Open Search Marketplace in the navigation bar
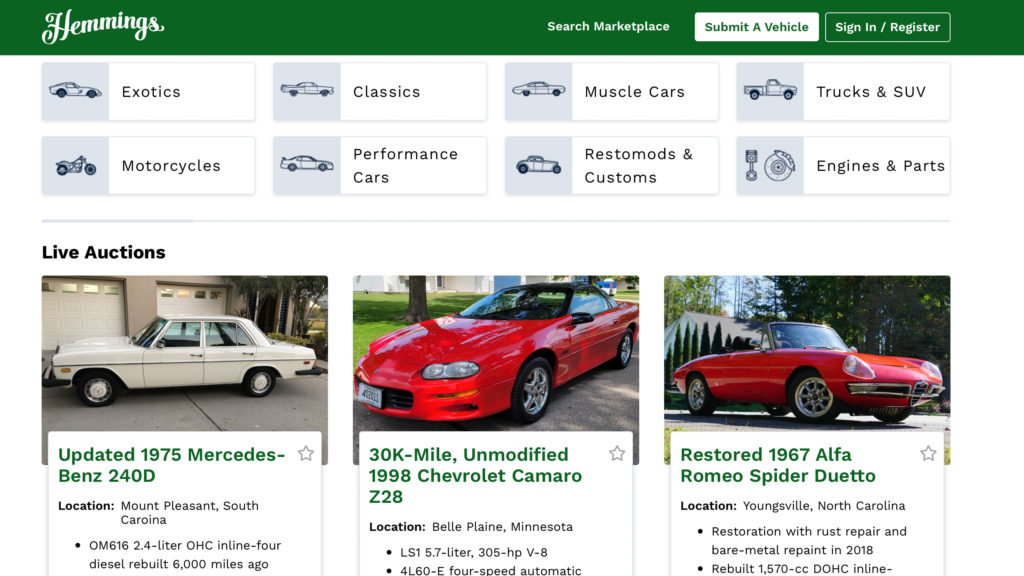Image resolution: width=1024 pixels, height=576 pixels. point(608,26)
